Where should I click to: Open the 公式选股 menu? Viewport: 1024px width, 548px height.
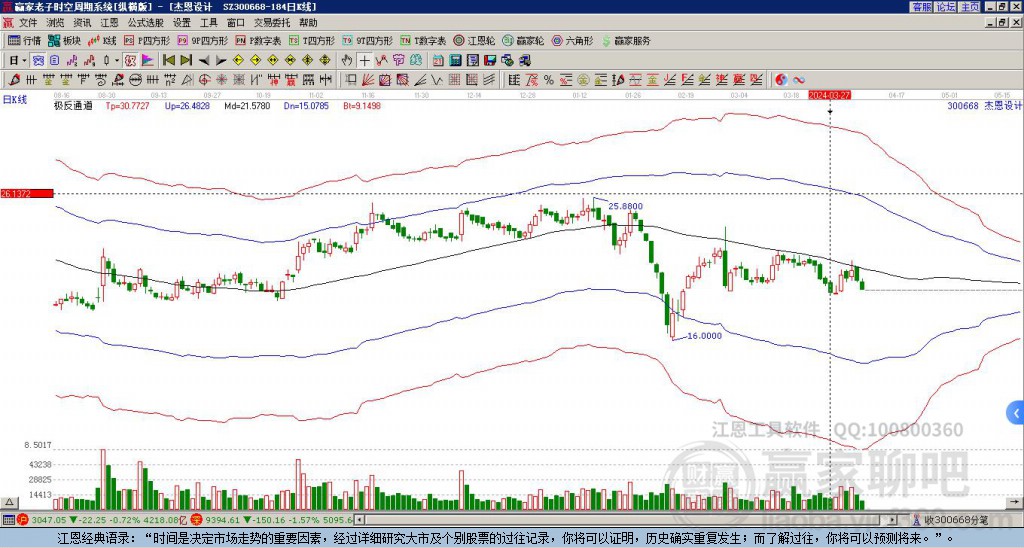[x=146, y=23]
